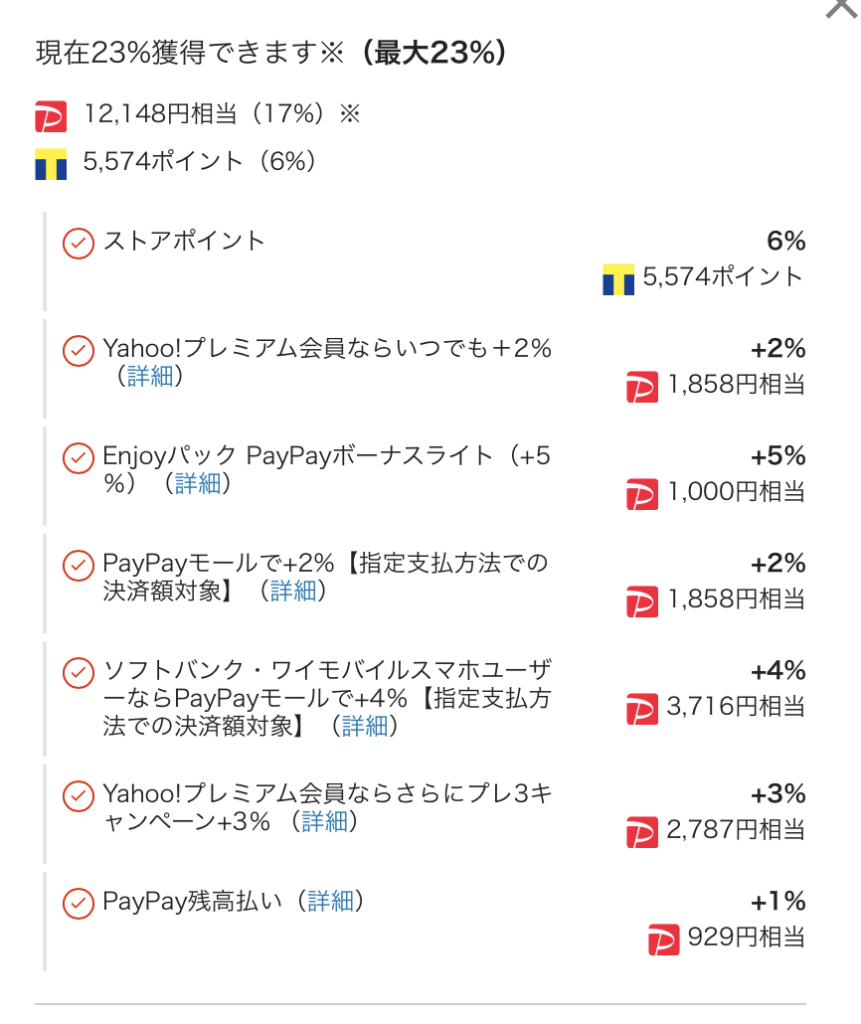Click the PayPay icon next to 929円相当

(x=664, y=939)
